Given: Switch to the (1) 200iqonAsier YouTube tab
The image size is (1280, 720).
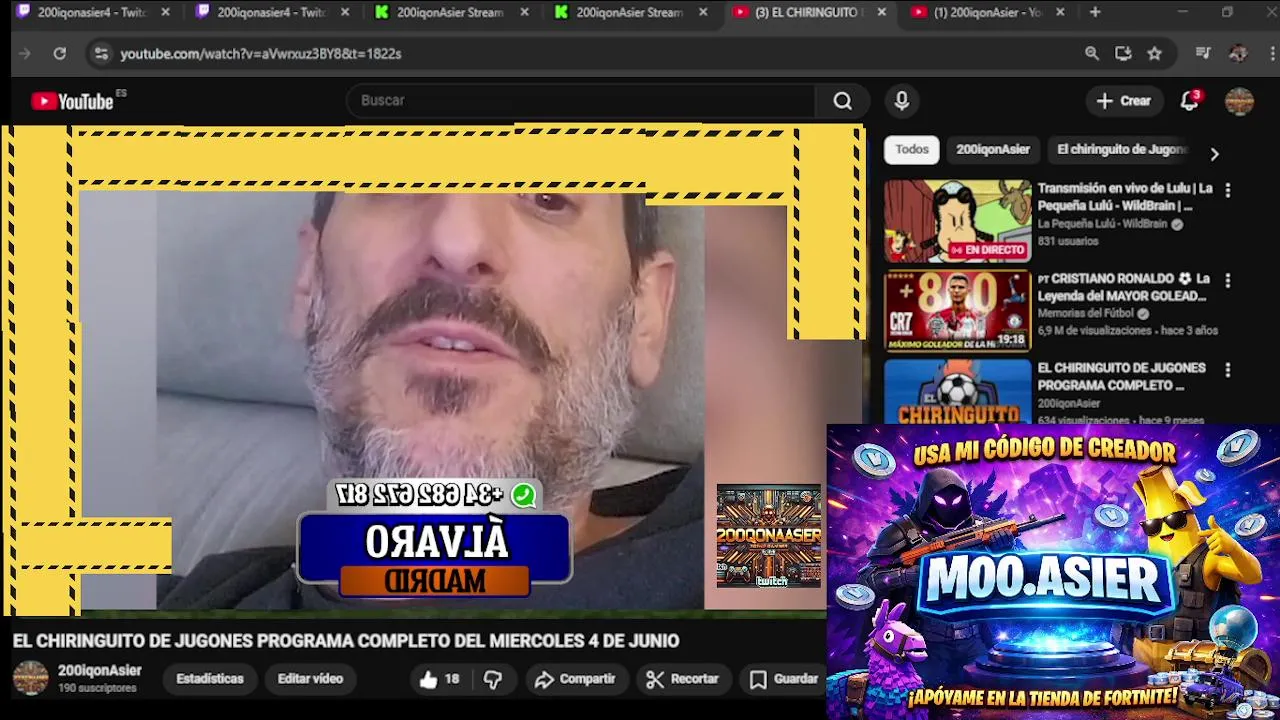Looking at the screenshot, I should pos(988,12).
